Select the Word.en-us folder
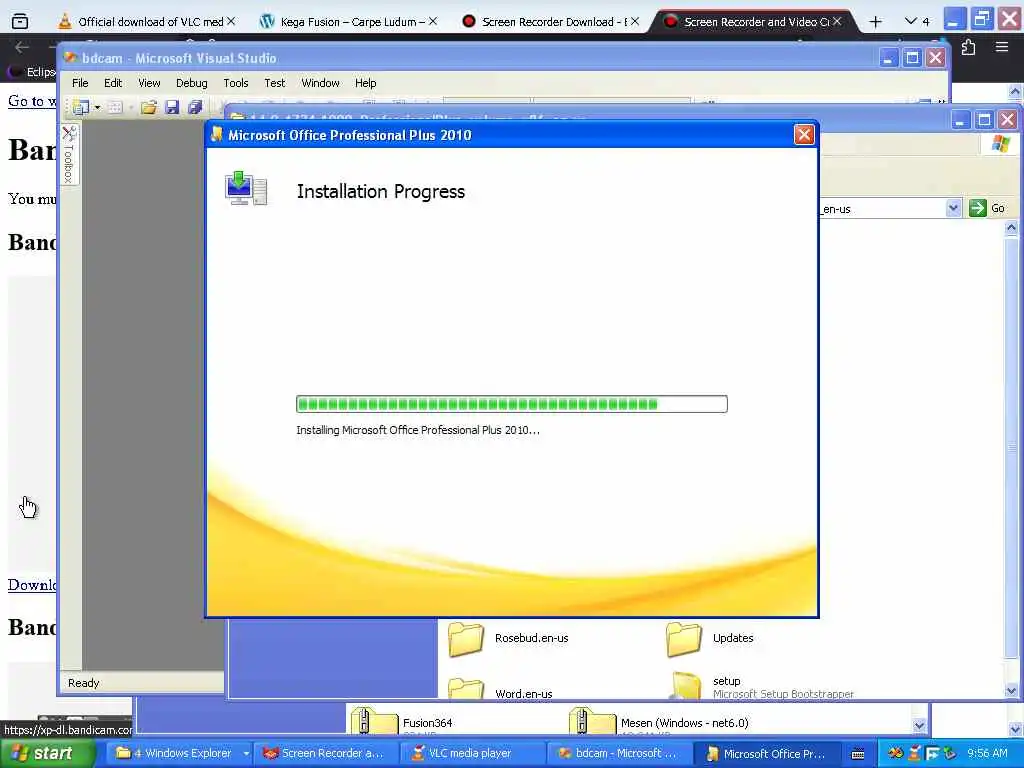 [x=500, y=690]
